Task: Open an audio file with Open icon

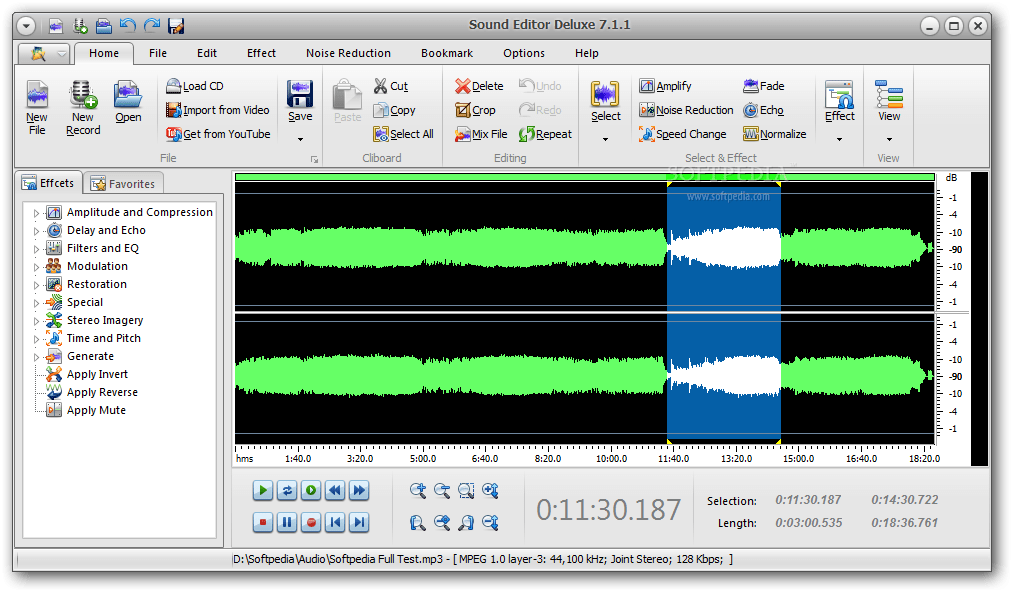Action: click(128, 94)
